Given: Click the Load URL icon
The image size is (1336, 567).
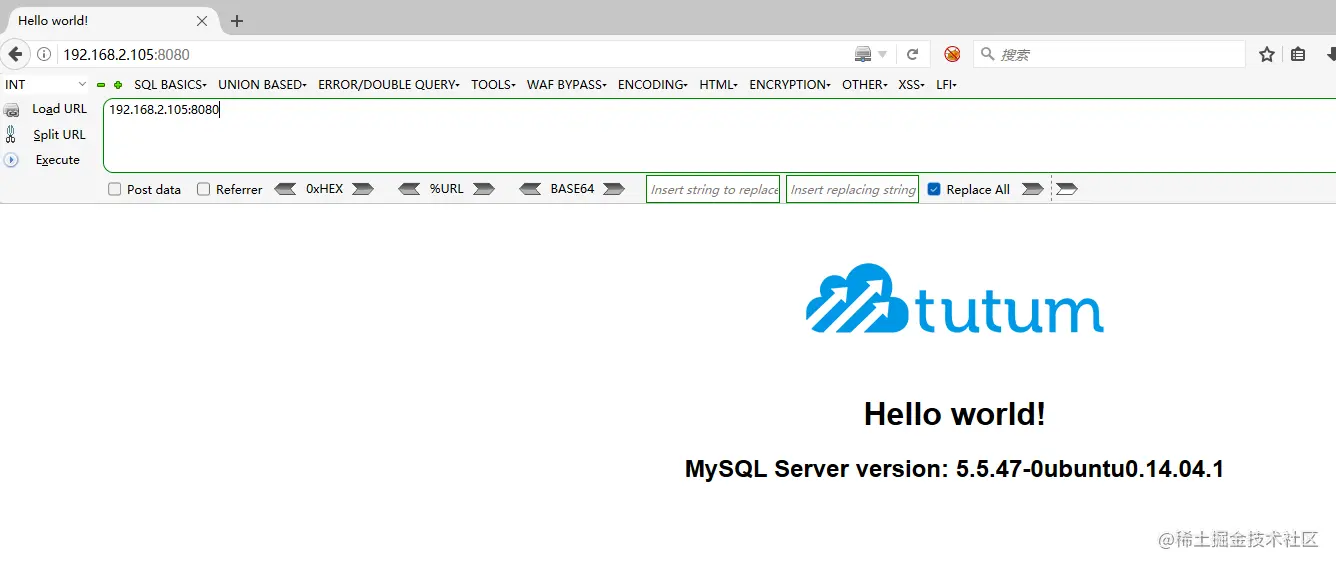Looking at the screenshot, I should 12,110.
